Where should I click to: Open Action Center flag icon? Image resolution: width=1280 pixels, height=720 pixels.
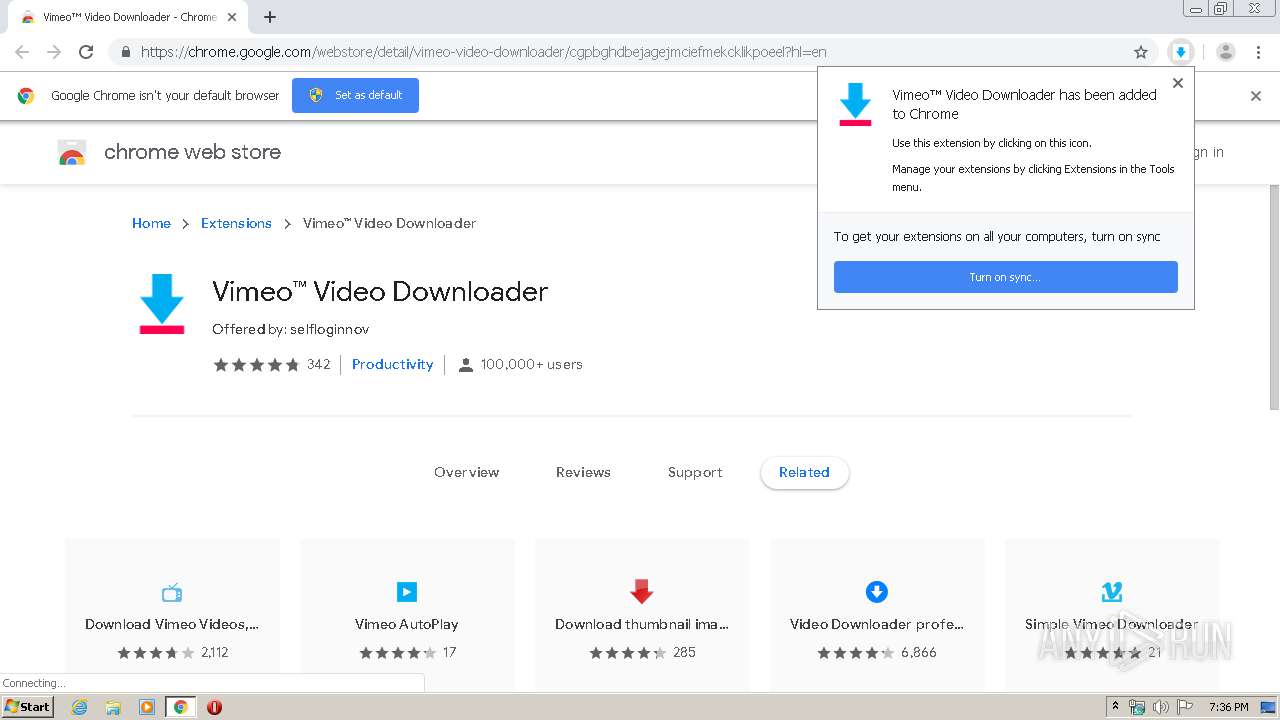click(x=1184, y=707)
